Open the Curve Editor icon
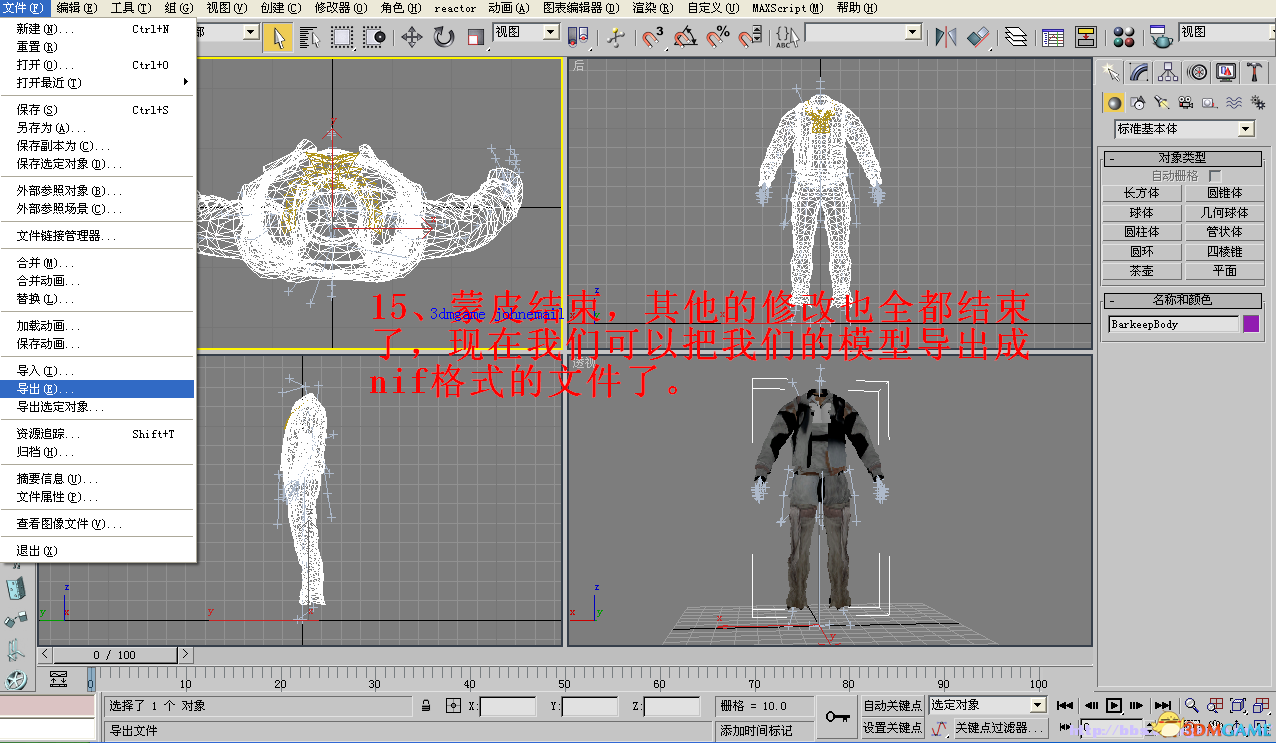Image resolution: width=1276 pixels, height=743 pixels. [1052, 38]
